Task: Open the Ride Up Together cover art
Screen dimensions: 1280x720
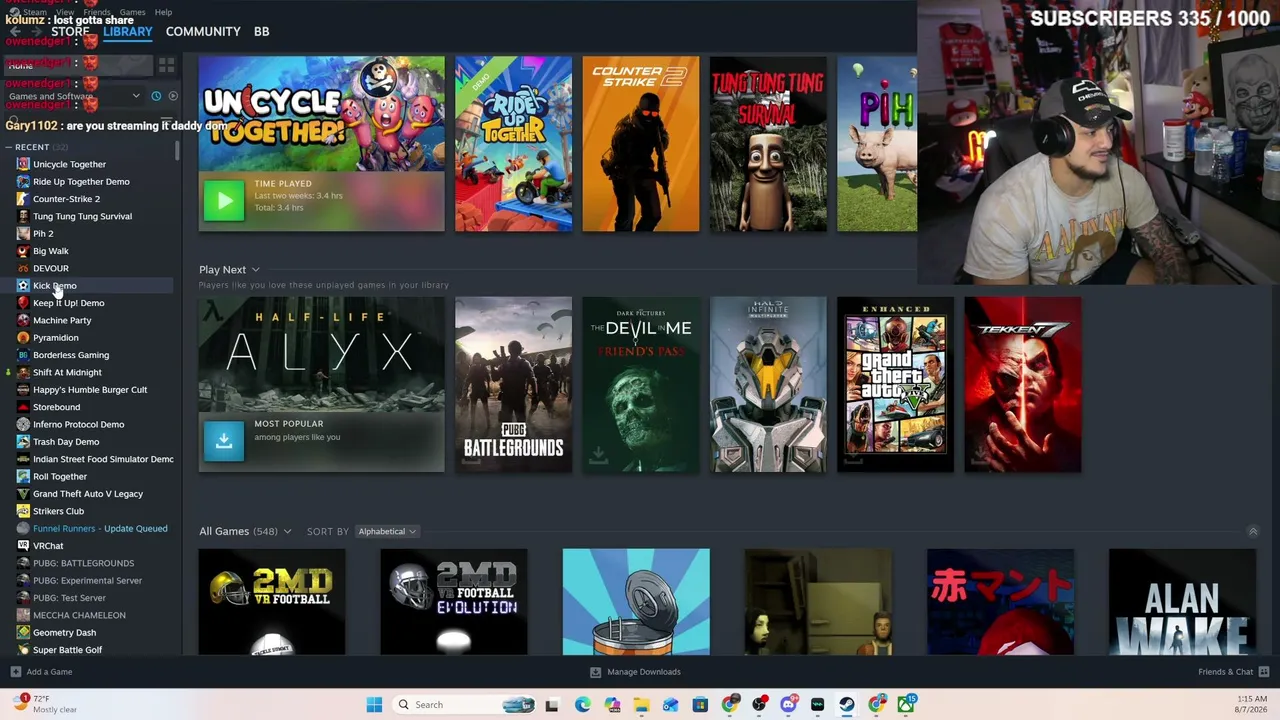Action: pos(513,144)
